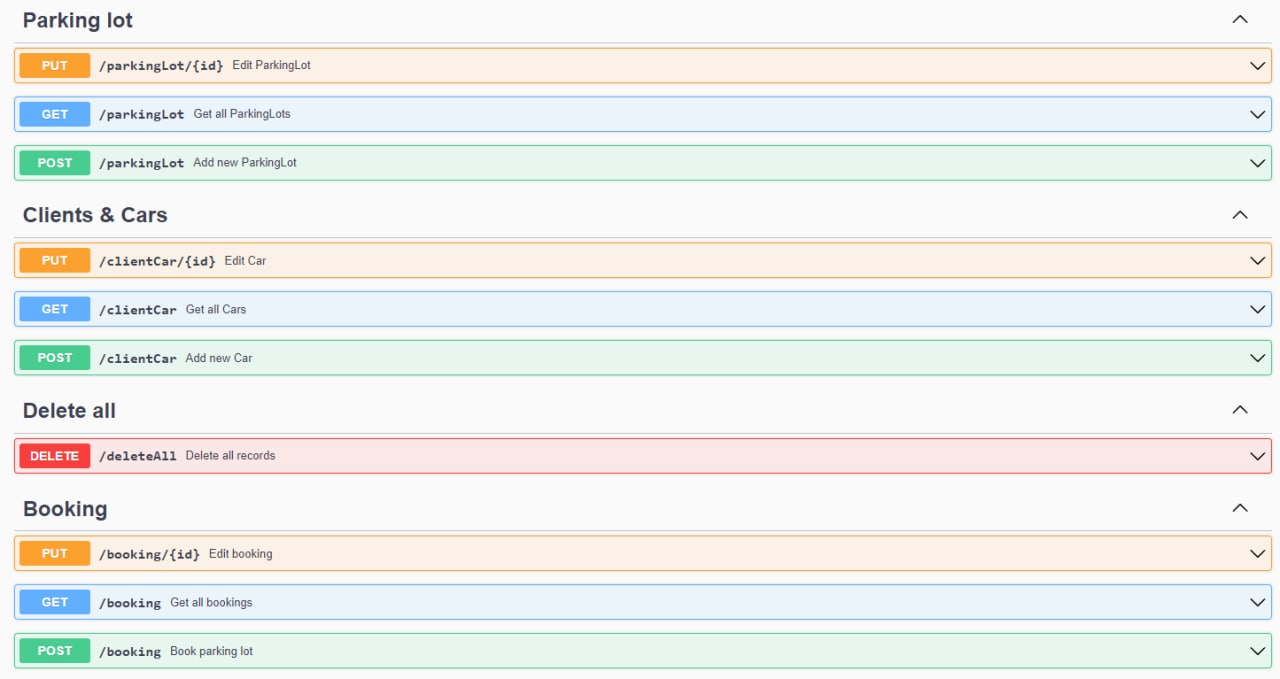Expand arrow on GET /parkingLot row
Image resolution: width=1280 pixels, height=679 pixels.
(x=1258, y=114)
